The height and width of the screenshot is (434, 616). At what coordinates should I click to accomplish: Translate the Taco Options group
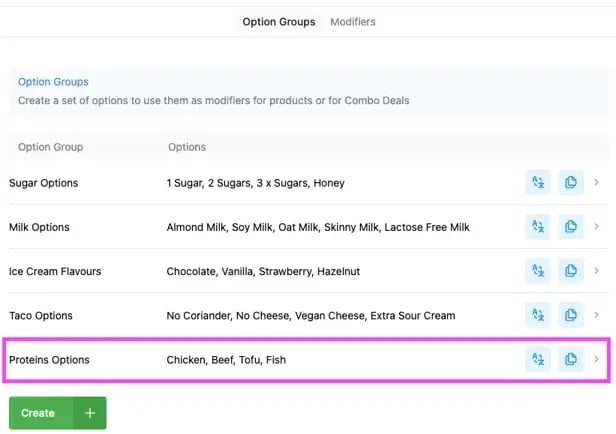click(538, 315)
